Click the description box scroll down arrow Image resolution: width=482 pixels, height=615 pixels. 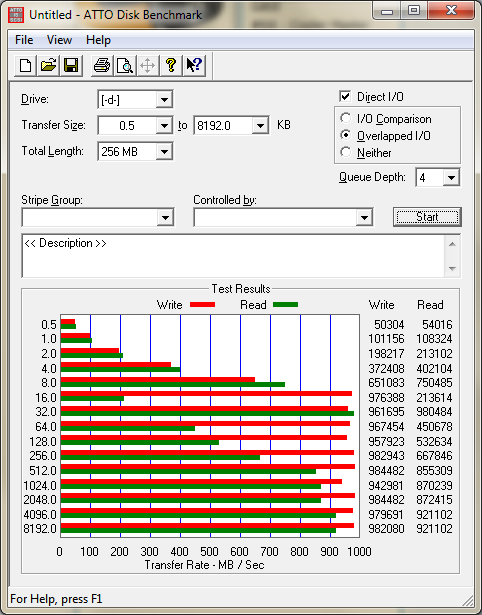point(452,269)
